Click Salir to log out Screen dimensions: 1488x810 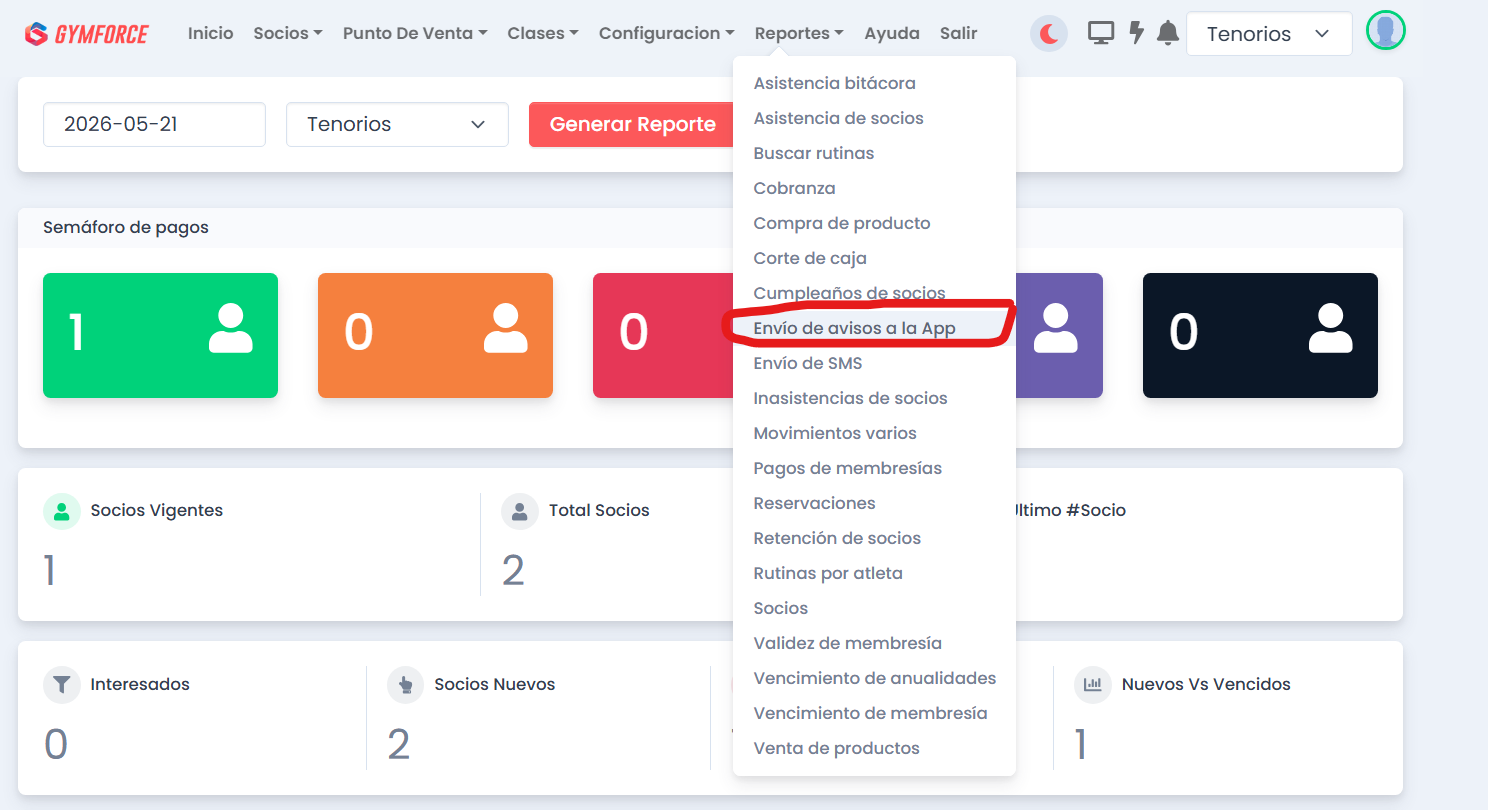[959, 33]
